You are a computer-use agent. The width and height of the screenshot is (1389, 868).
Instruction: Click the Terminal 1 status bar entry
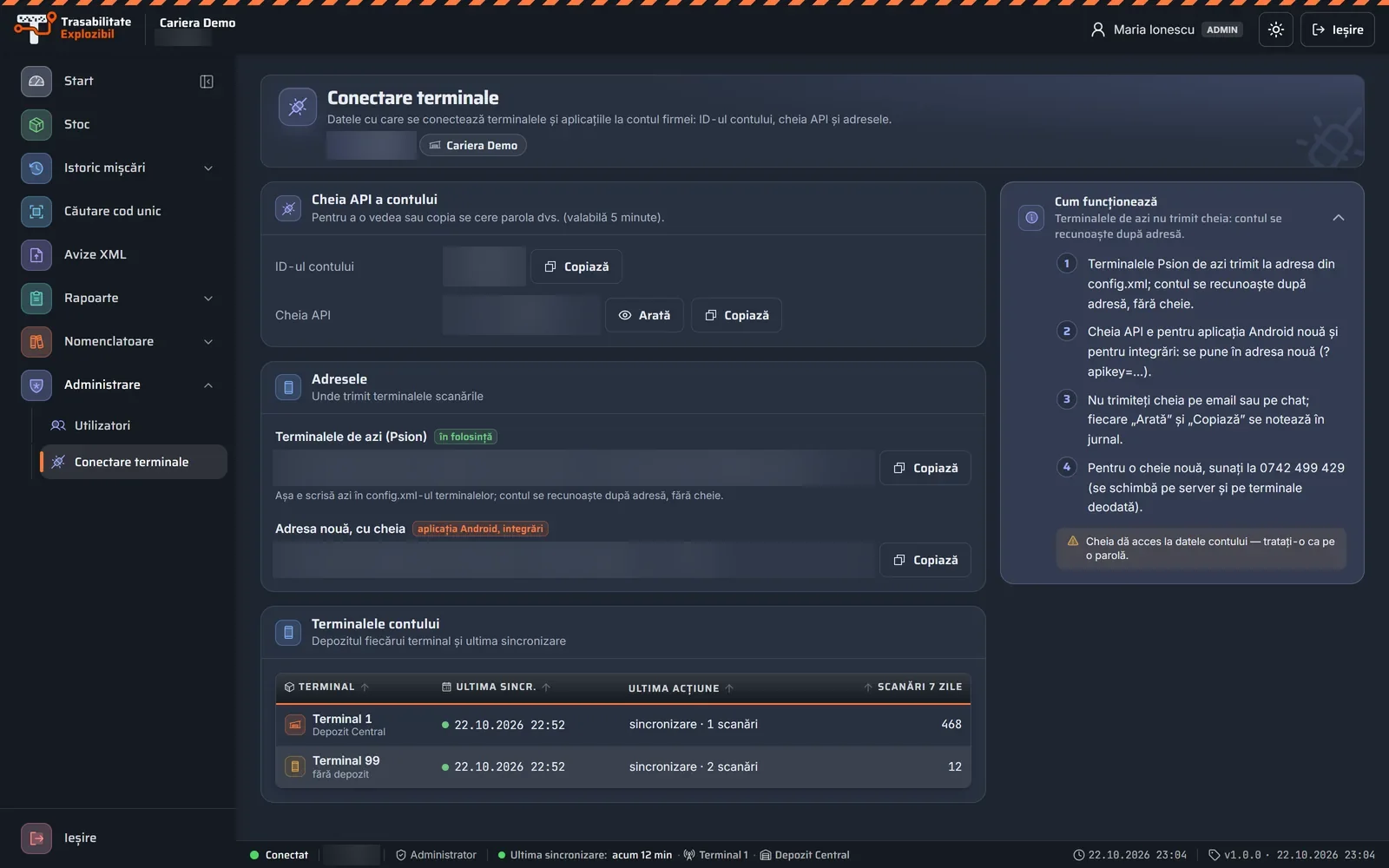pyautogui.click(x=715, y=855)
